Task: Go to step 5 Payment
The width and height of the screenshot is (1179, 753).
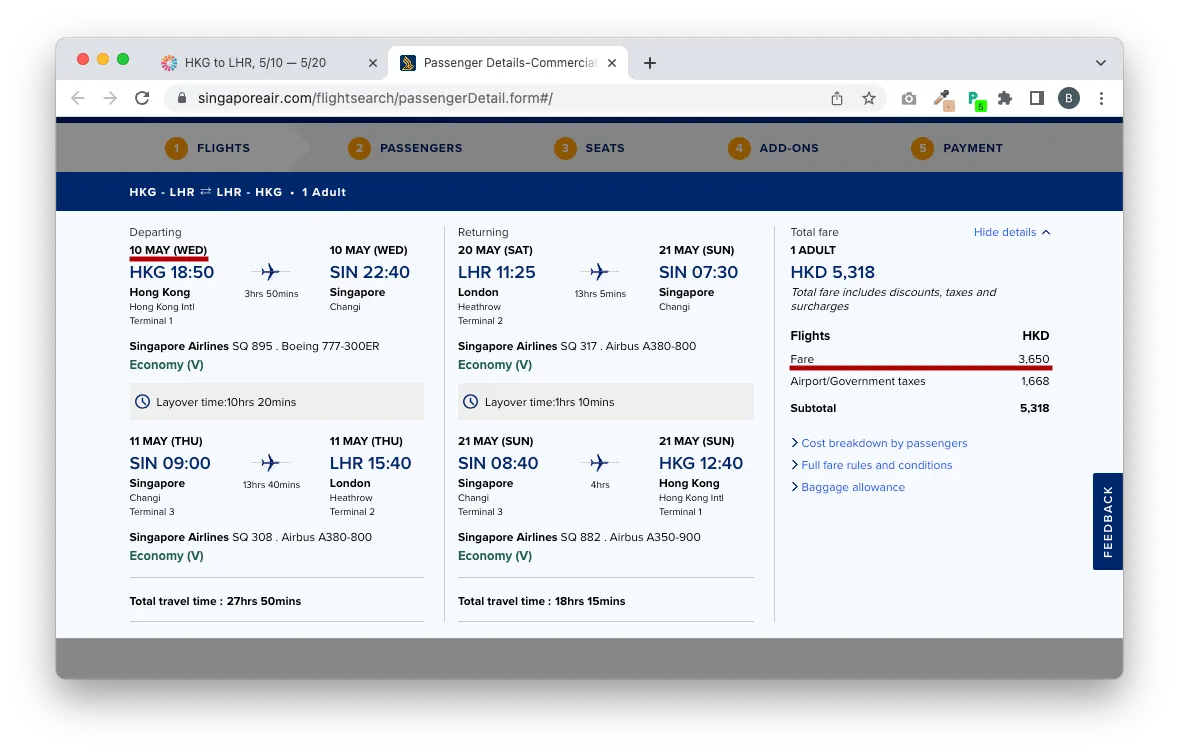Action: click(956, 148)
